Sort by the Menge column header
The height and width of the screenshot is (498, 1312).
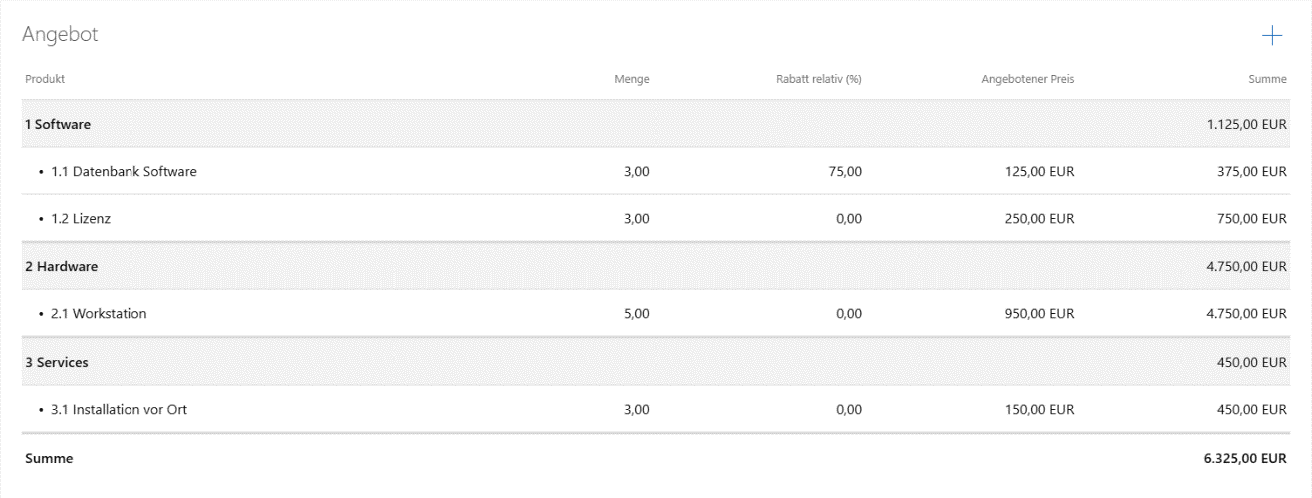point(632,79)
